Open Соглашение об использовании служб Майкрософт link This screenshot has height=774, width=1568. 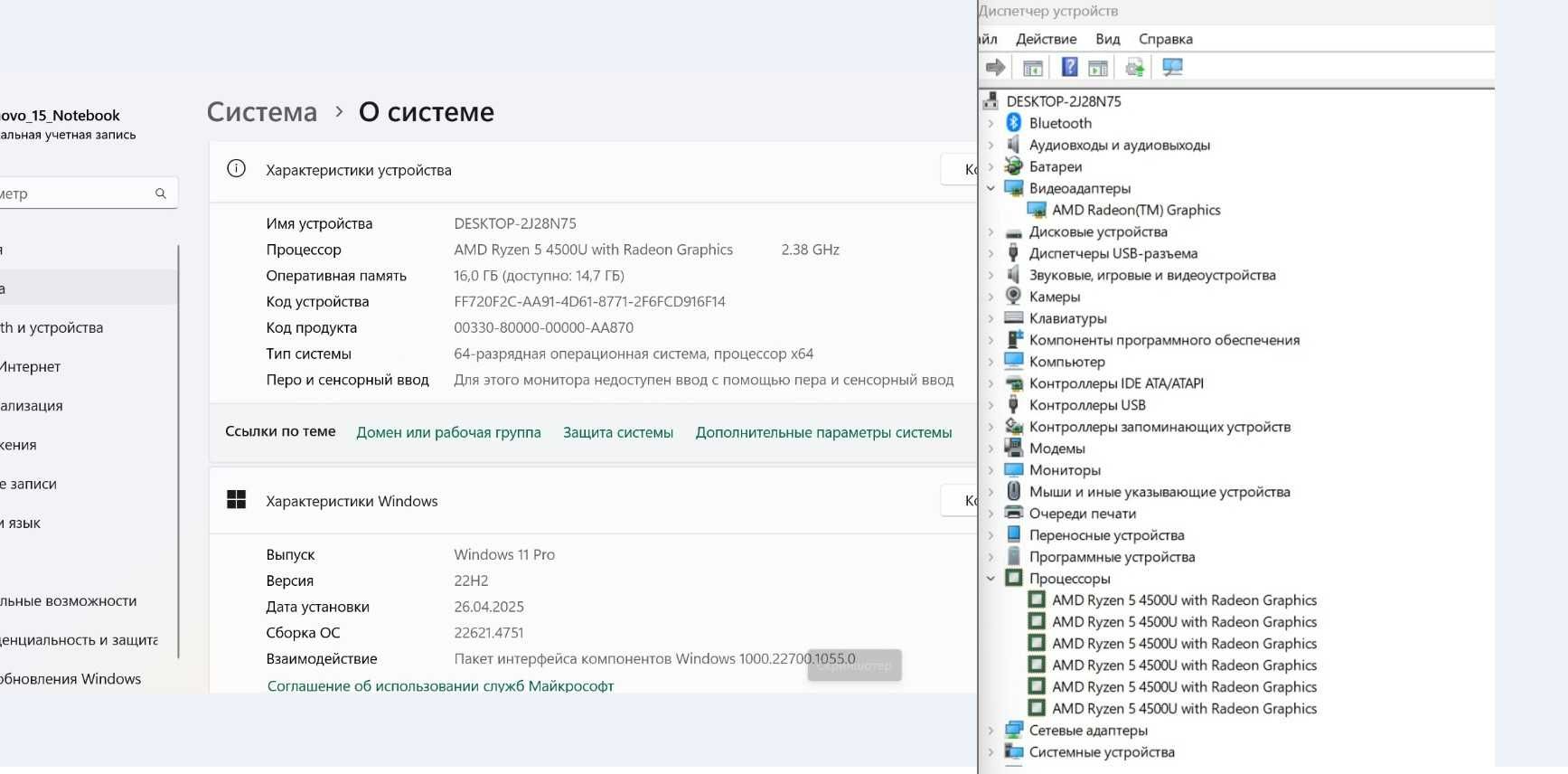tap(440, 685)
